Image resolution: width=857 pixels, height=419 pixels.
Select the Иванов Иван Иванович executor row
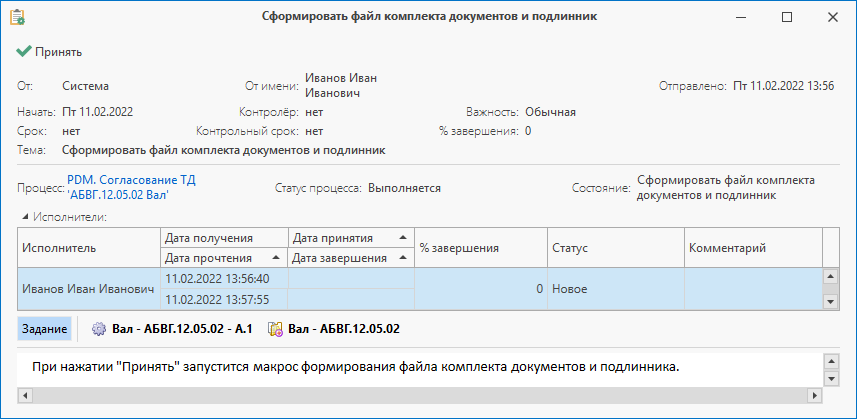420,289
